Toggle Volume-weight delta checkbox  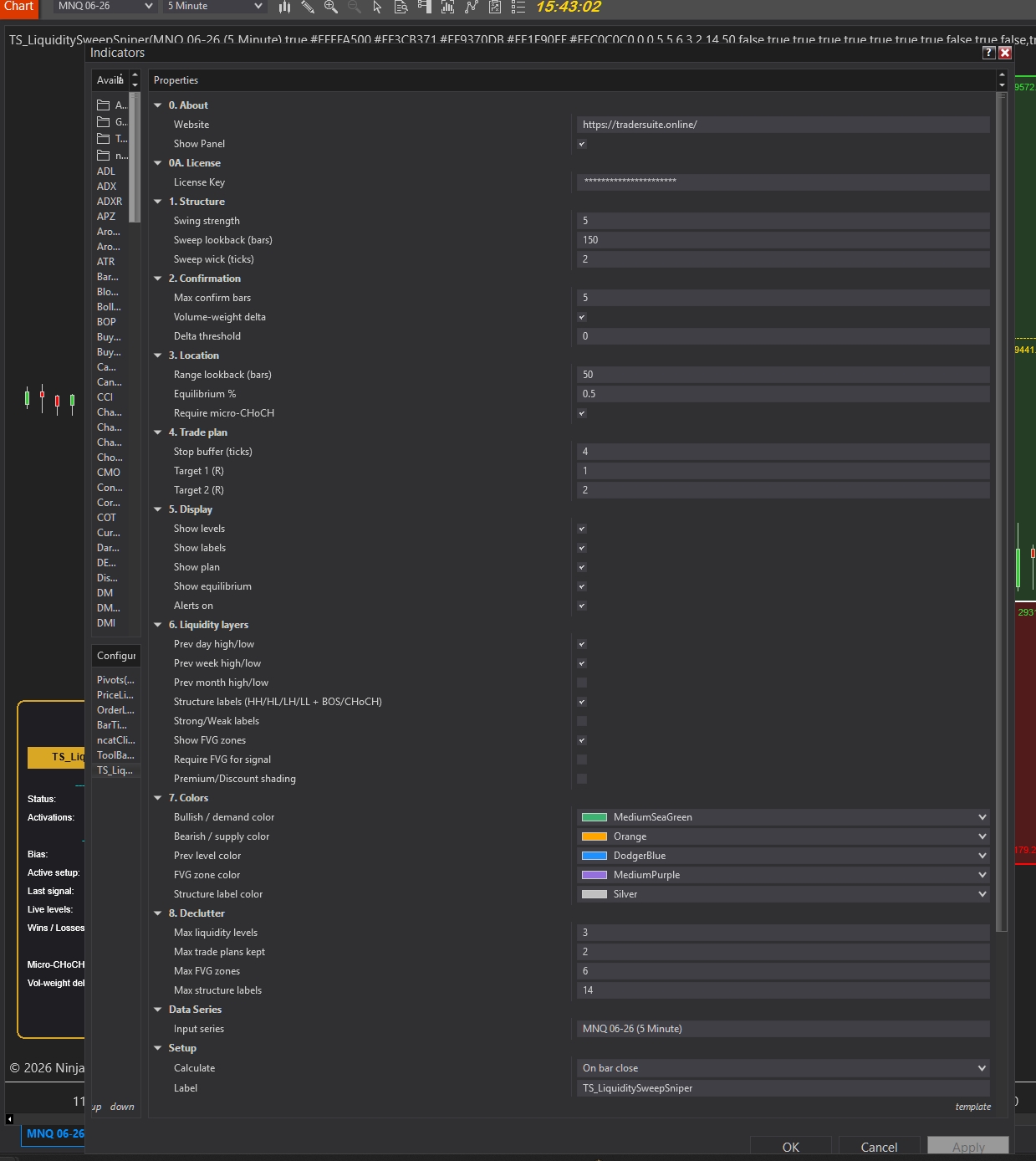[582, 317]
